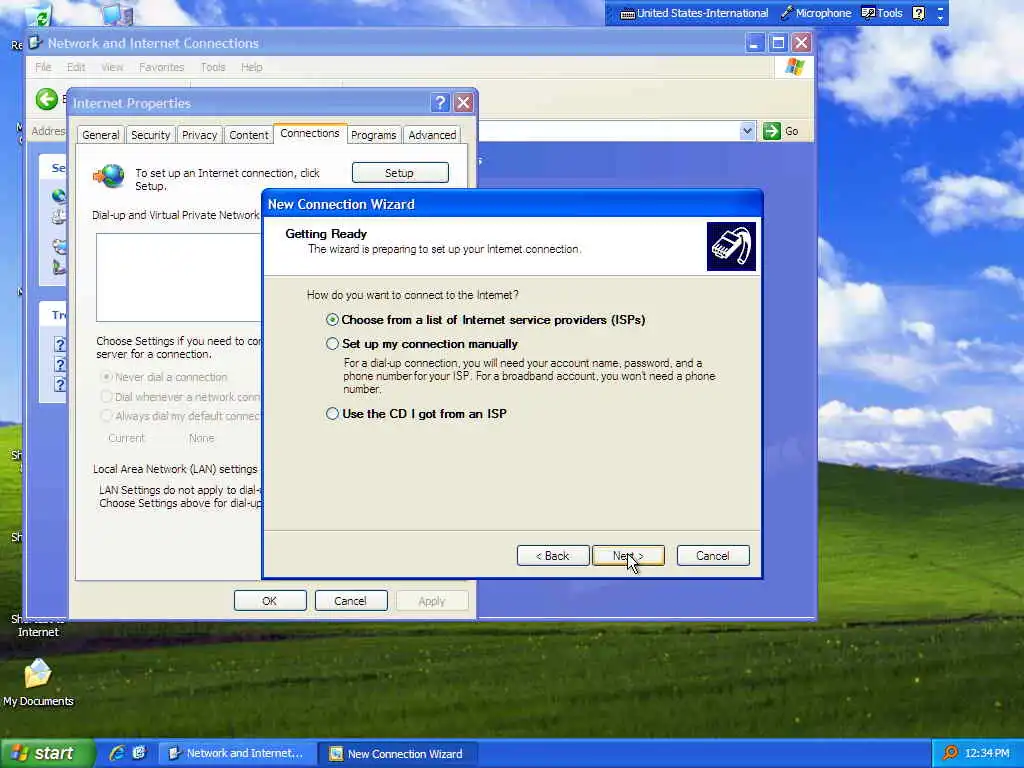Minimize Network and Internet Connections window
The width and height of the screenshot is (1024, 768).
[x=754, y=43]
